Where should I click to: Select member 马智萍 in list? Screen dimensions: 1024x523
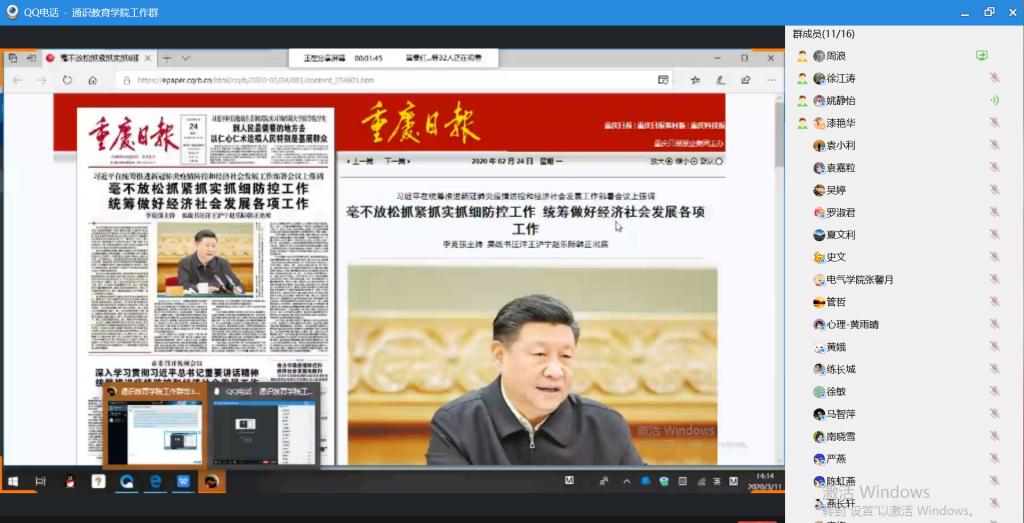(x=841, y=414)
